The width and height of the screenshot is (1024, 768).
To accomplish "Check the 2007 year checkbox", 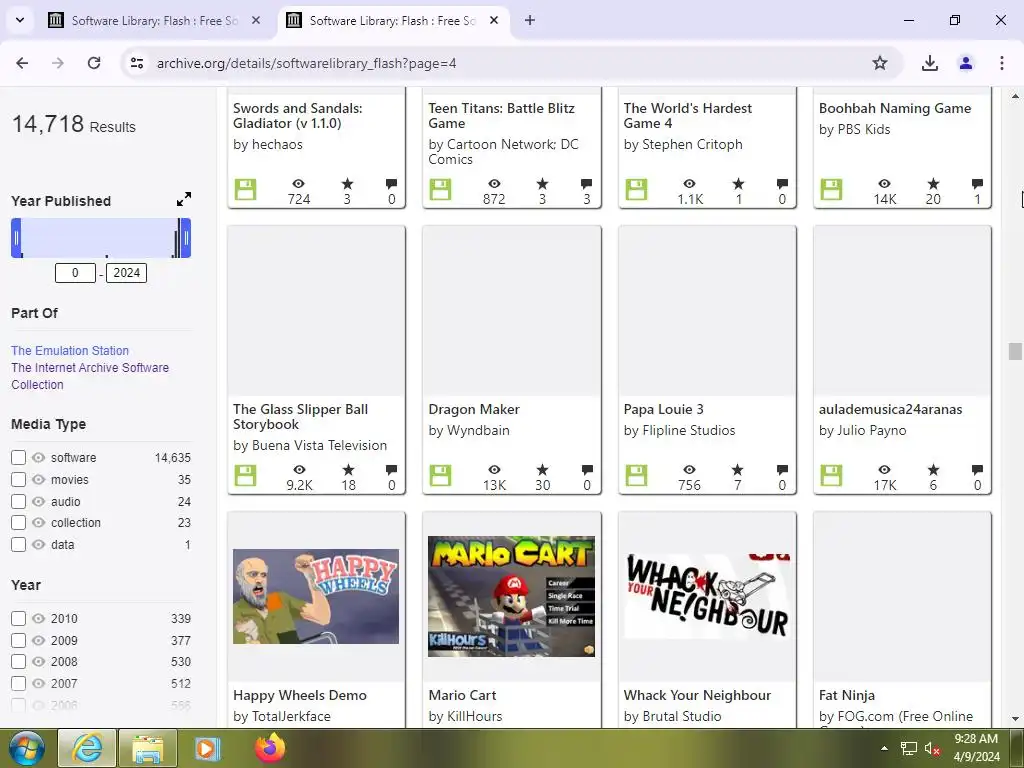I will [x=18, y=684].
